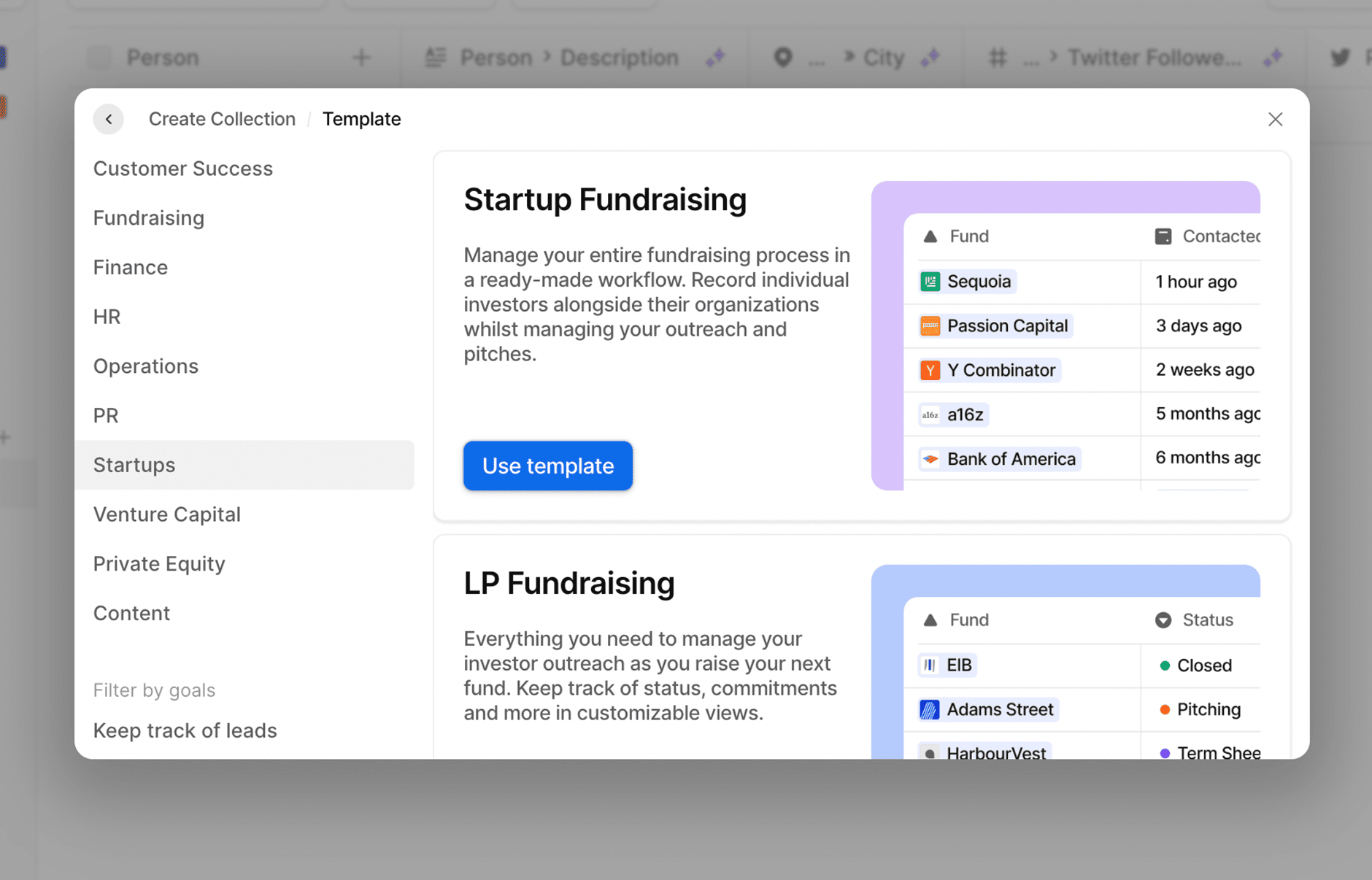Click the EIB logo icon
This screenshot has width=1372, height=880.
[x=929, y=665]
